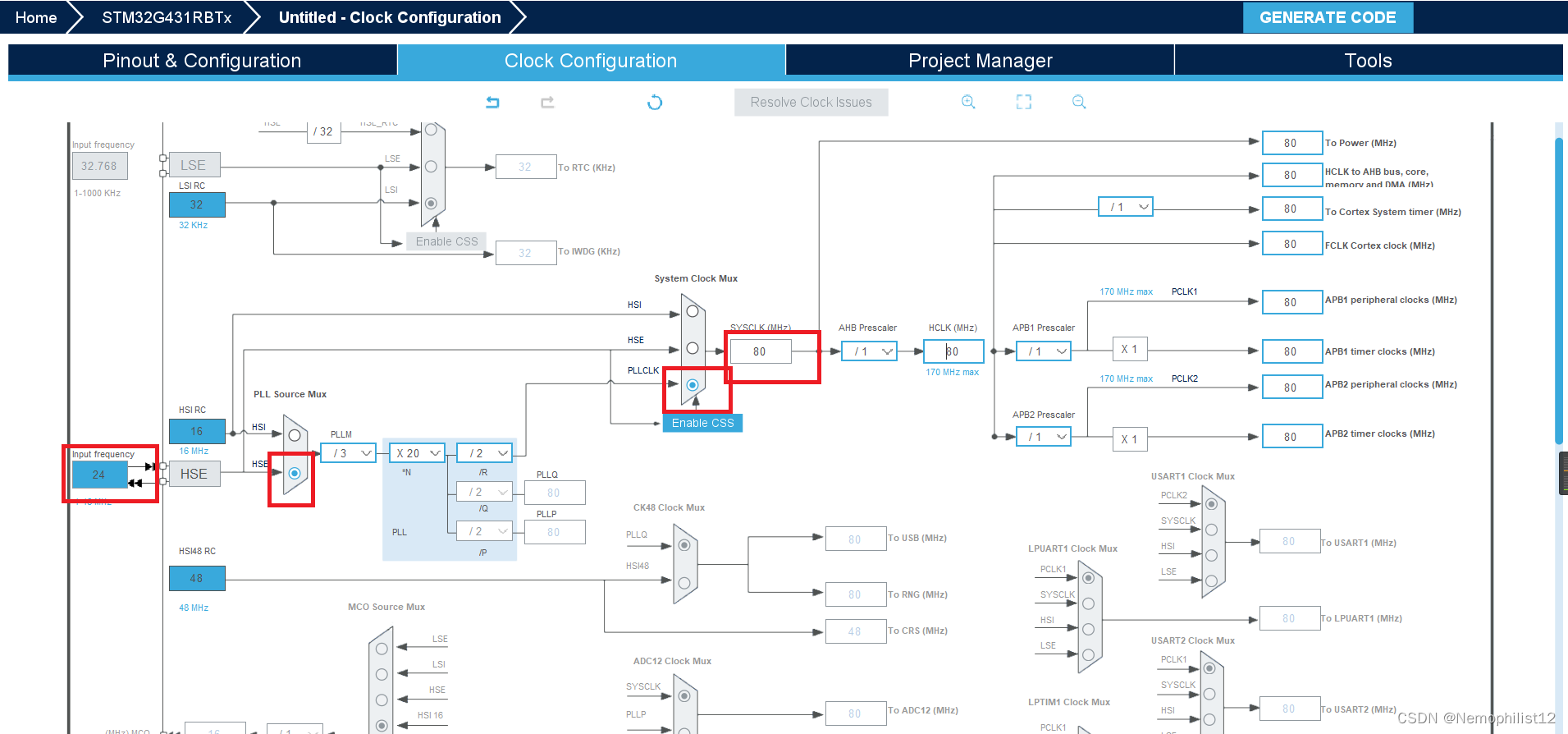This screenshot has width=1568, height=734.
Task: Open the PLL /R divider dropdown
Action: tap(486, 453)
